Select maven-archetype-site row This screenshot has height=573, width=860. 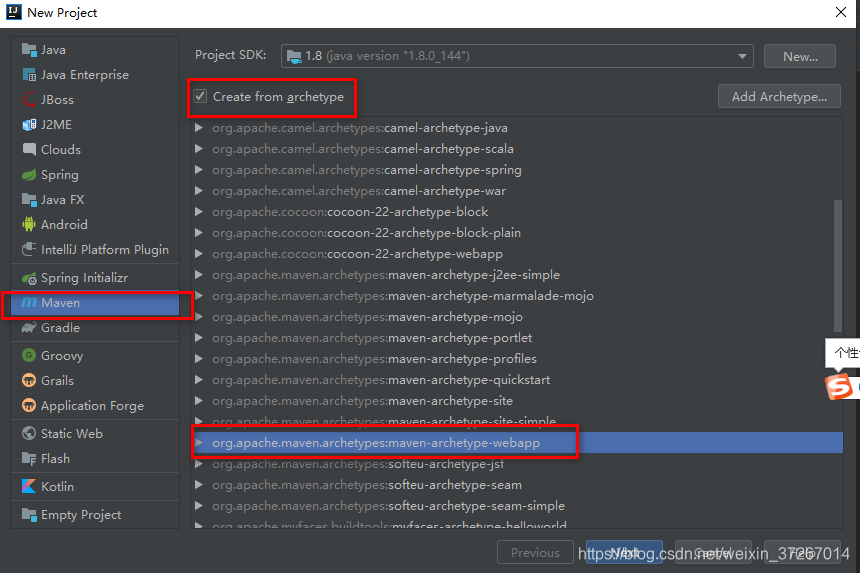point(517,401)
